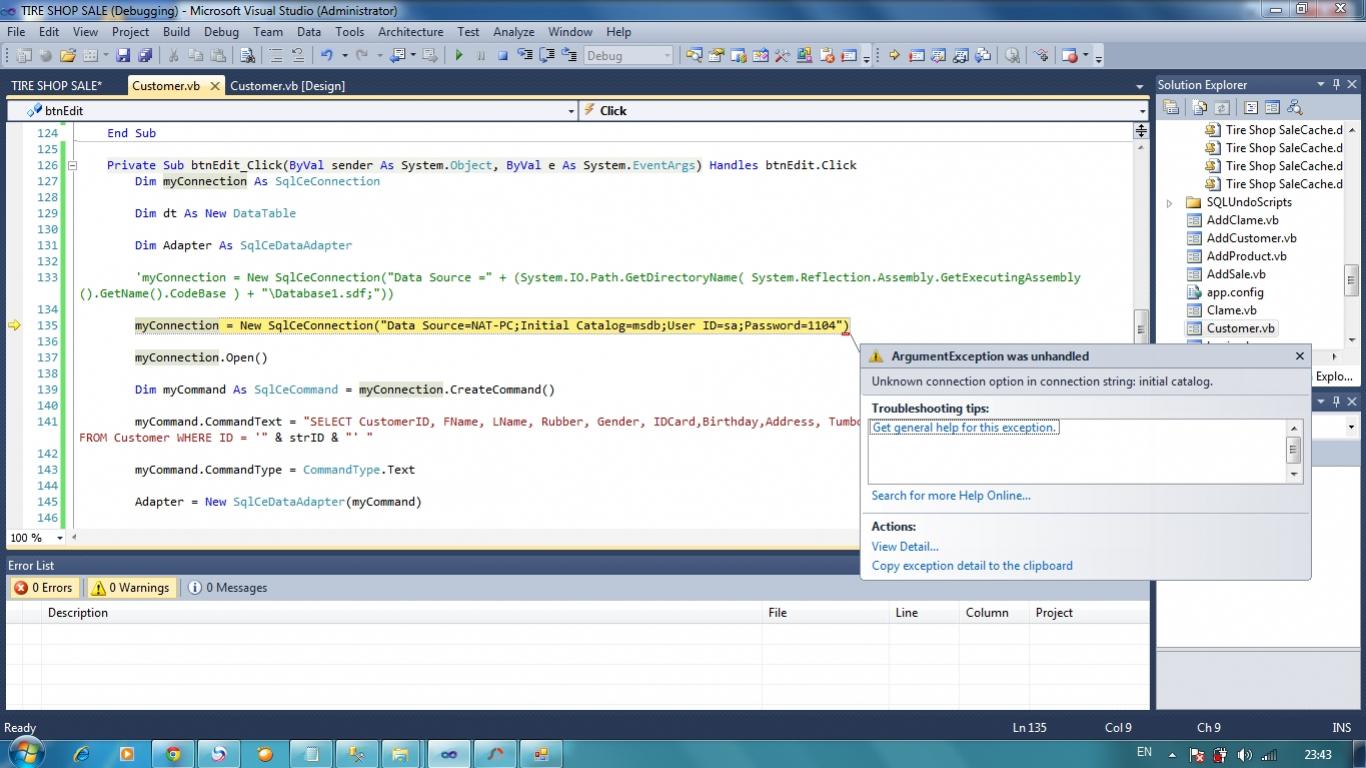Click the Open File folder toolbar icon
1366x768 pixels.
67,56
